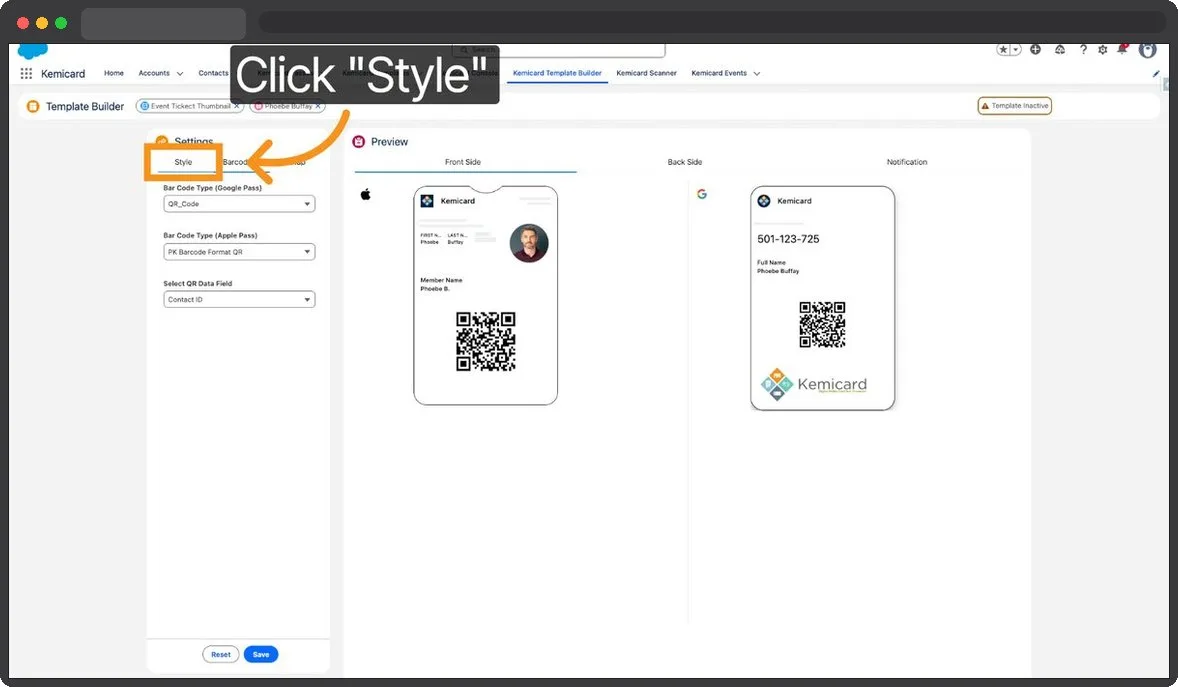This screenshot has height=687, width=1178.
Task: Switch to the Notification preview tab
Action: pos(907,162)
